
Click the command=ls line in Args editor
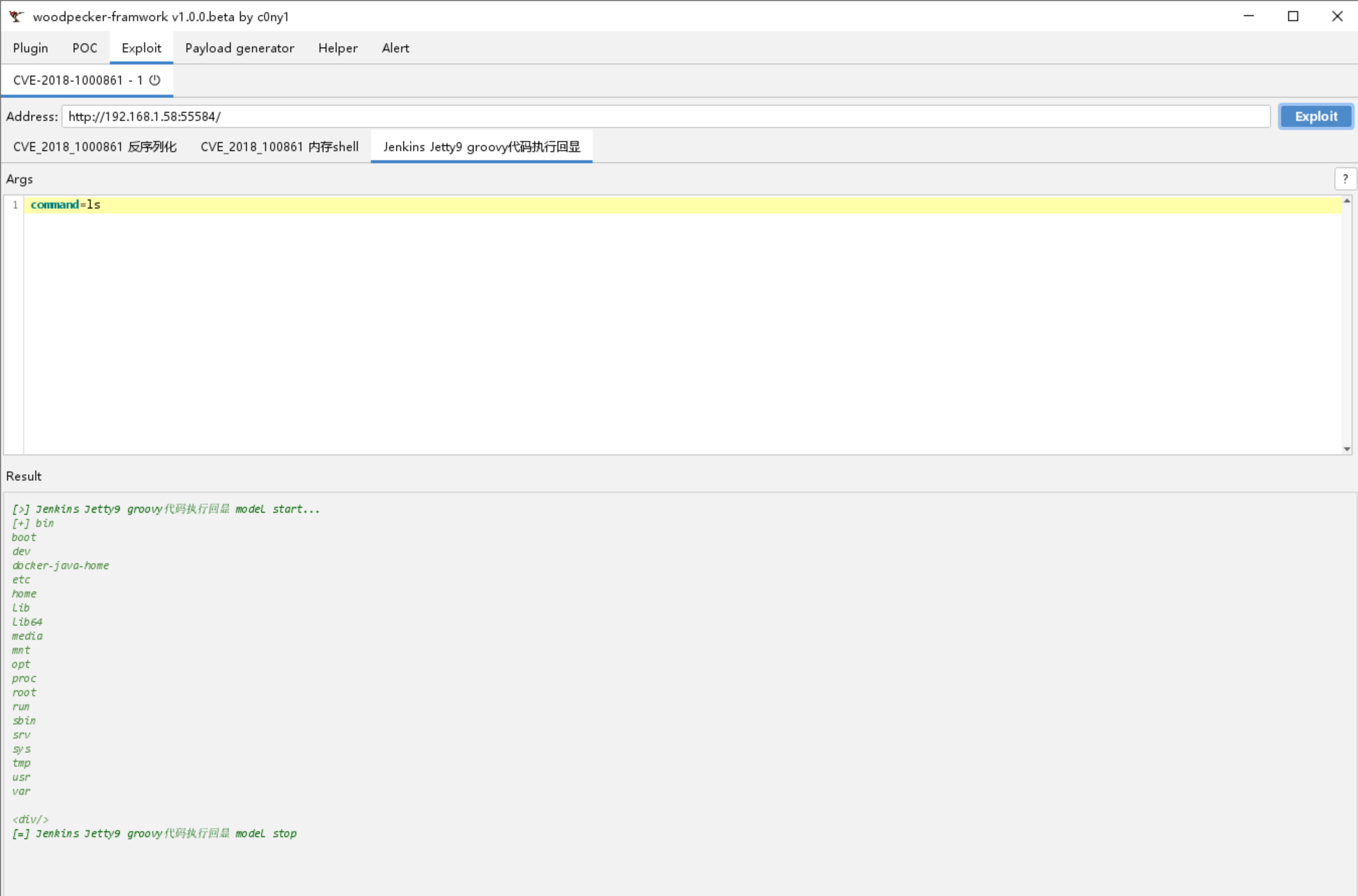tap(66, 205)
